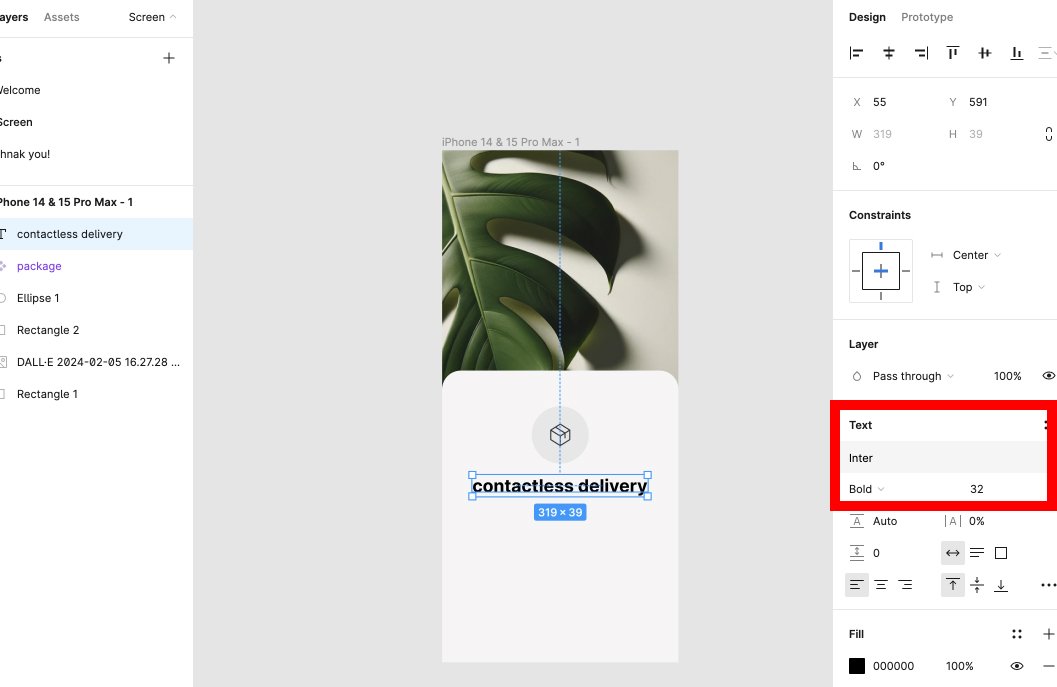Set text alignment to center
Image resolution: width=1057 pixels, height=687 pixels.
coord(881,585)
